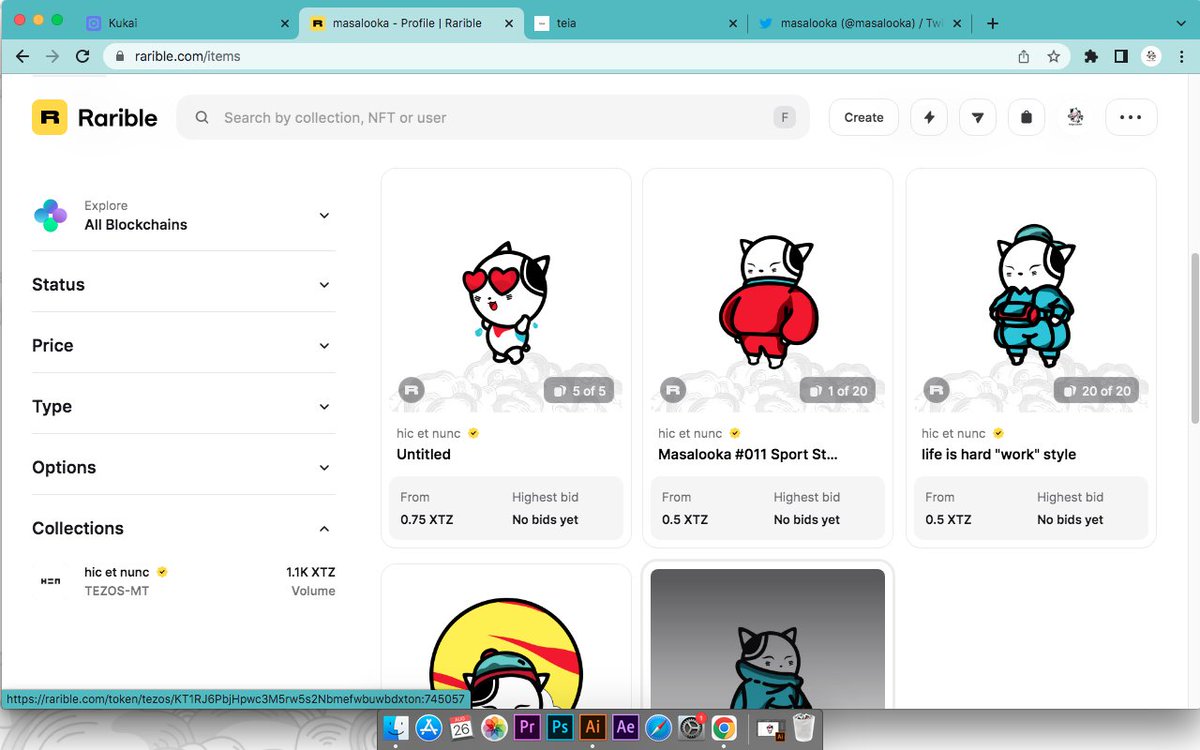
Task: Open the teal work-suit cat thumbnail
Action: [1031, 295]
